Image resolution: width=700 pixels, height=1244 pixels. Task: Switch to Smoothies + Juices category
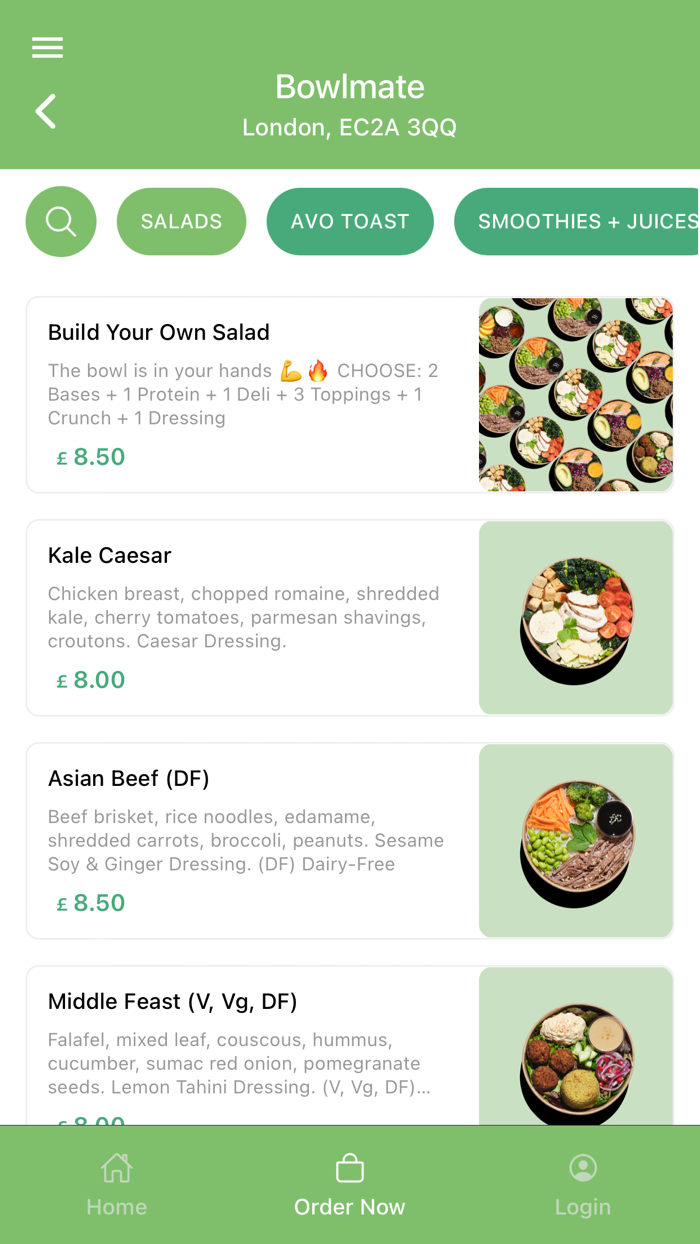click(580, 221)
